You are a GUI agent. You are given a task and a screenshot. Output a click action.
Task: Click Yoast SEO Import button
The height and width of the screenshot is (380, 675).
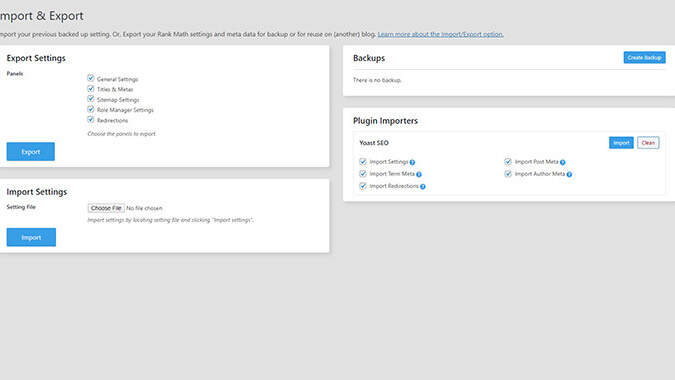click(x=621, y=142)
